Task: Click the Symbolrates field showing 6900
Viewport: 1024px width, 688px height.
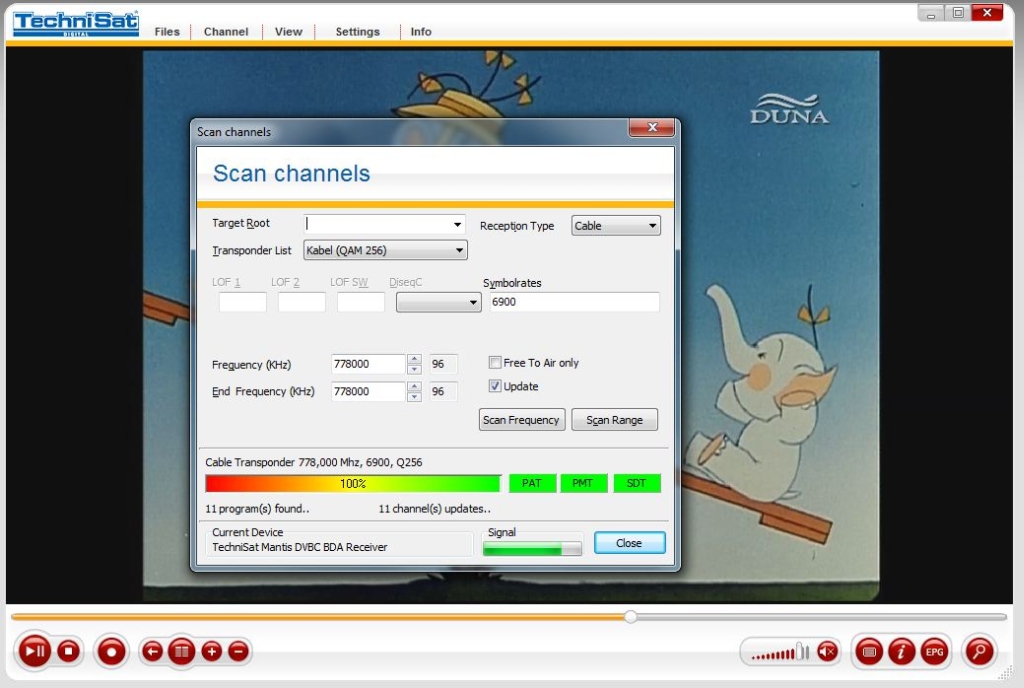Action: coord(574,302)
